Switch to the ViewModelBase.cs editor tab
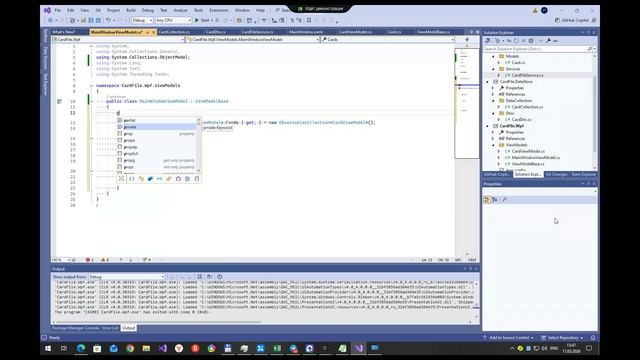The image size is (640, 360). click(x=433, y=32)
